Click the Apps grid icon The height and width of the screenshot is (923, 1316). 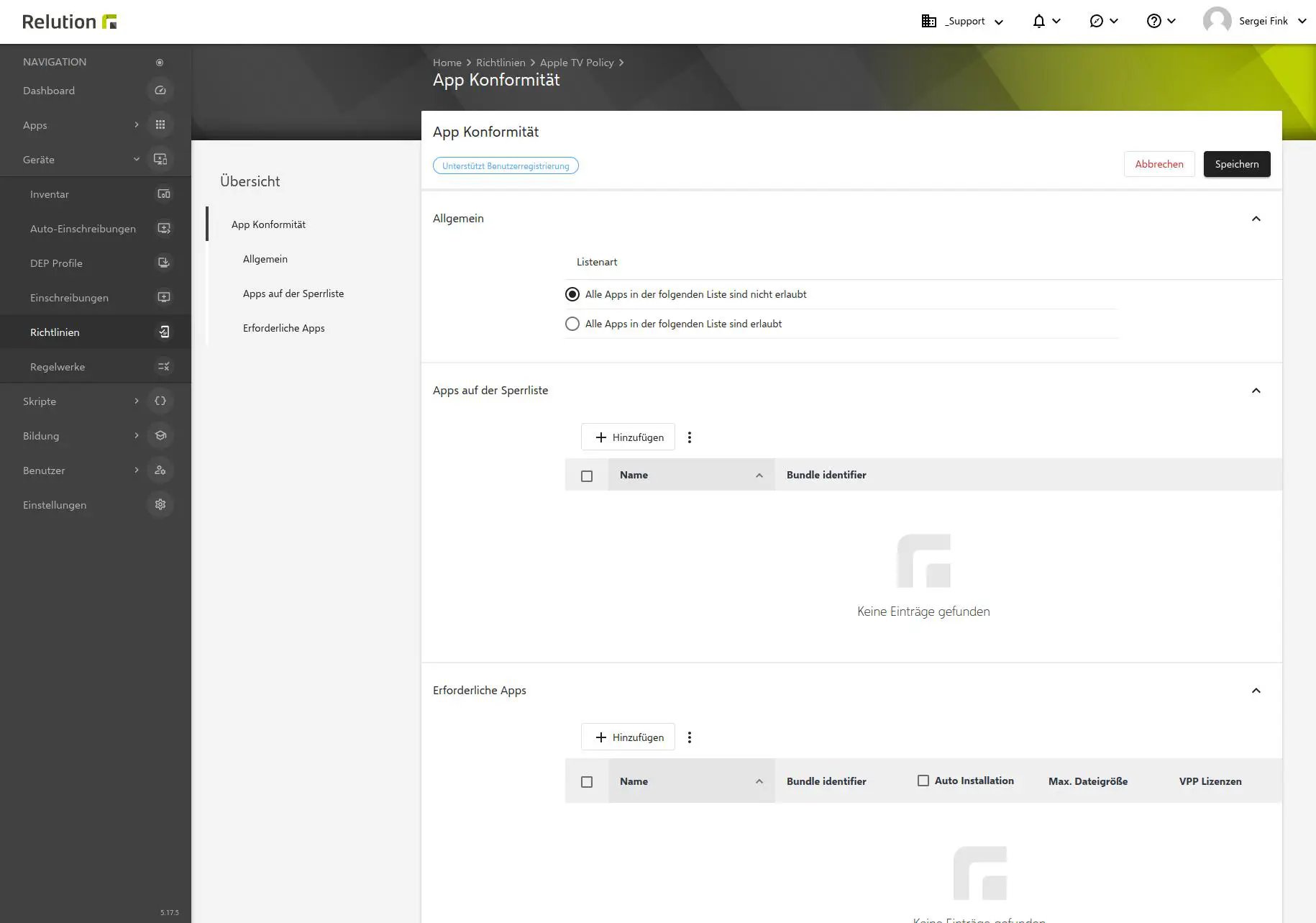[x=160, y=125]
